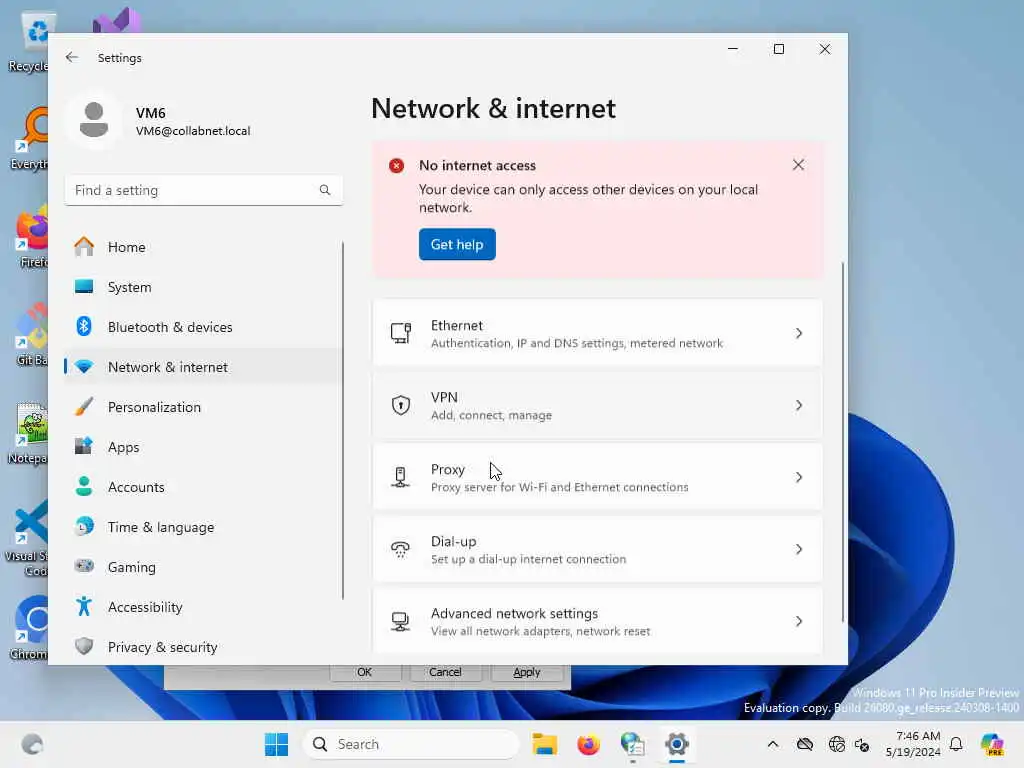Click the Find a setting search box

coord(203,190)
